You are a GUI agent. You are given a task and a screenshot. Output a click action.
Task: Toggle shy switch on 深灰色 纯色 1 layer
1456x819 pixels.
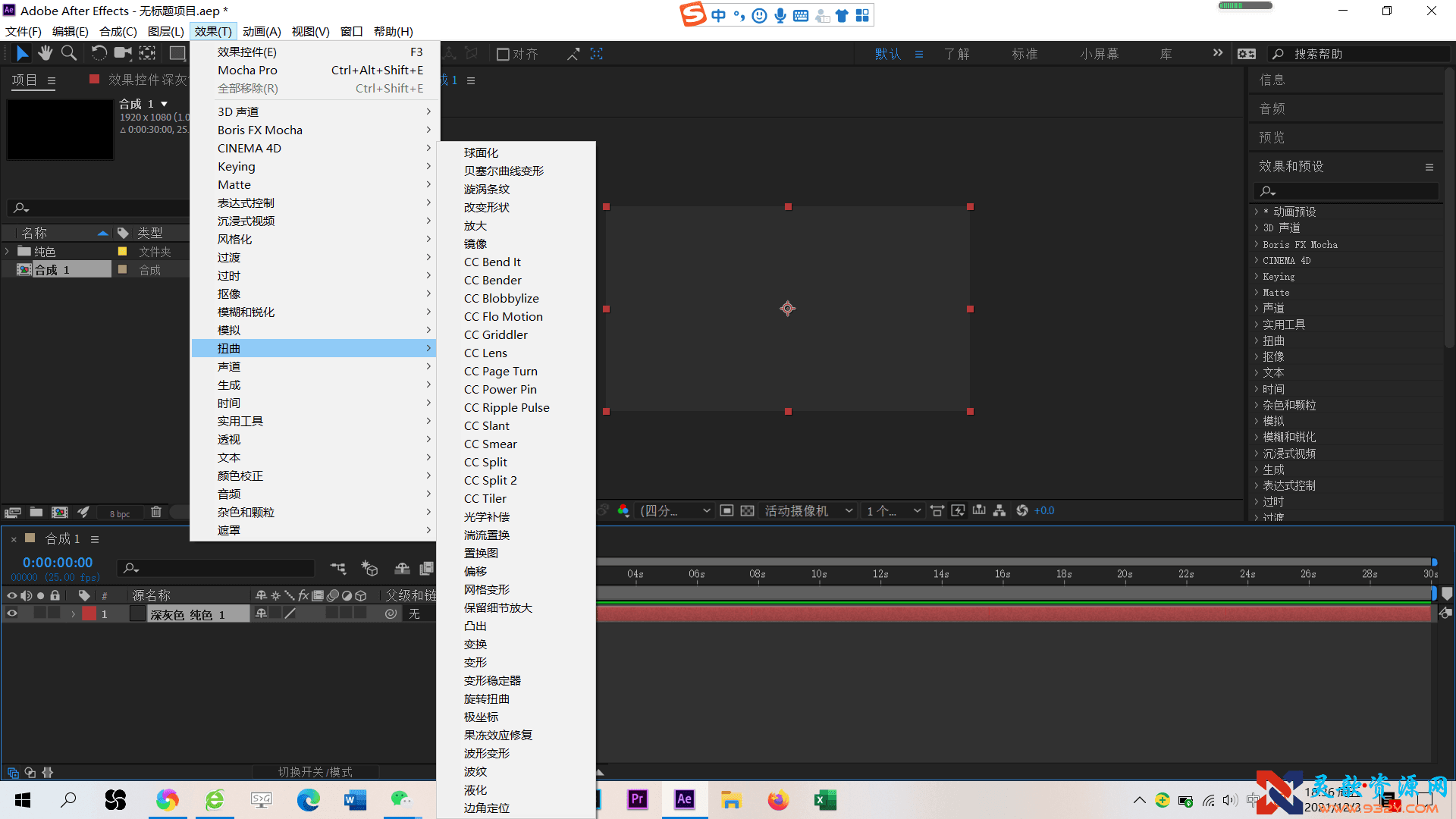[x=261, y=613]
